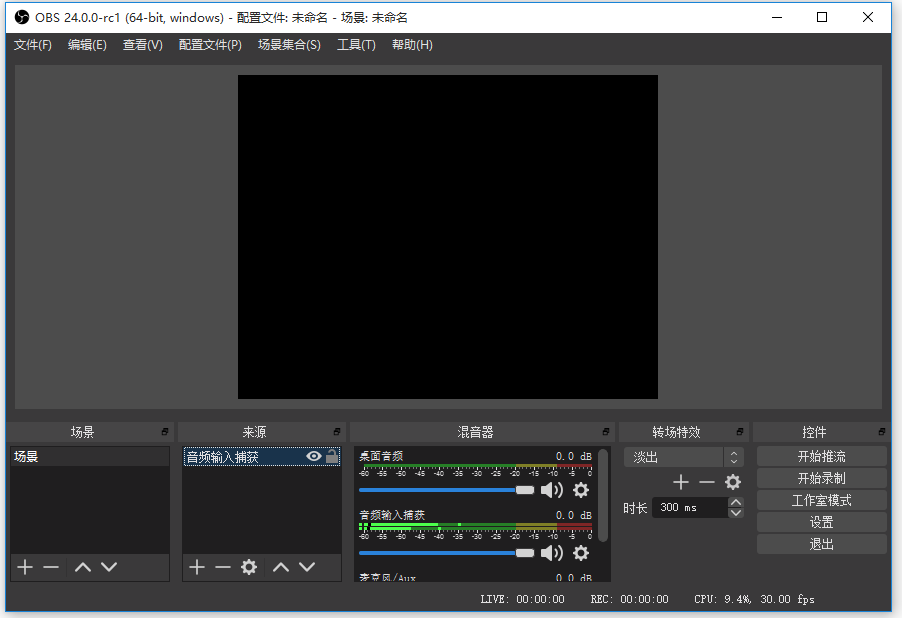
Task: Hide the 音频输入捕获 source with eye icon
Action: click(x=314, y=457)
